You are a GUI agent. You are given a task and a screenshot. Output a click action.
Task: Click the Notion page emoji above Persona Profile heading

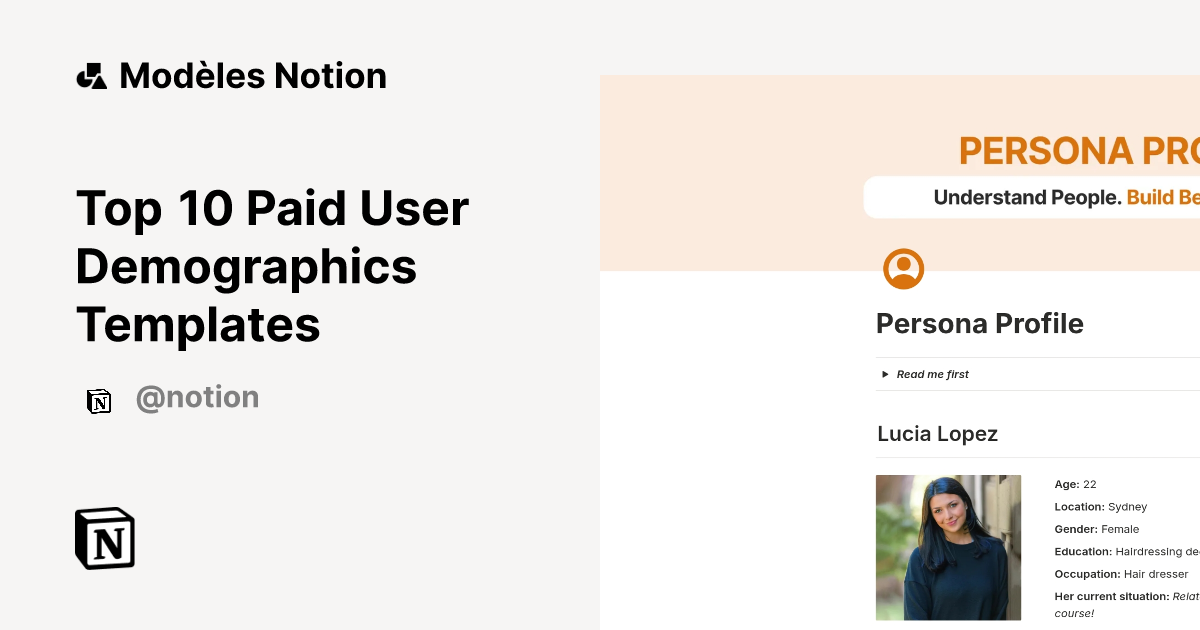click(x=903, y=268)
